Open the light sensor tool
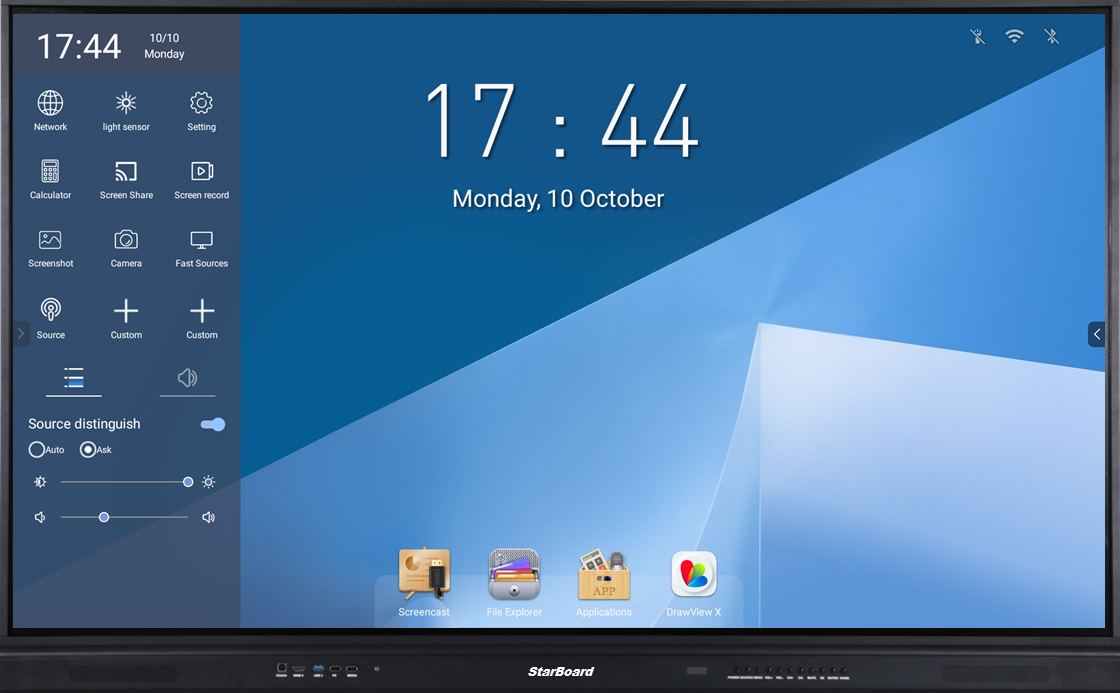This screenshot has width=1120, height=693. [x=126, y=109]
